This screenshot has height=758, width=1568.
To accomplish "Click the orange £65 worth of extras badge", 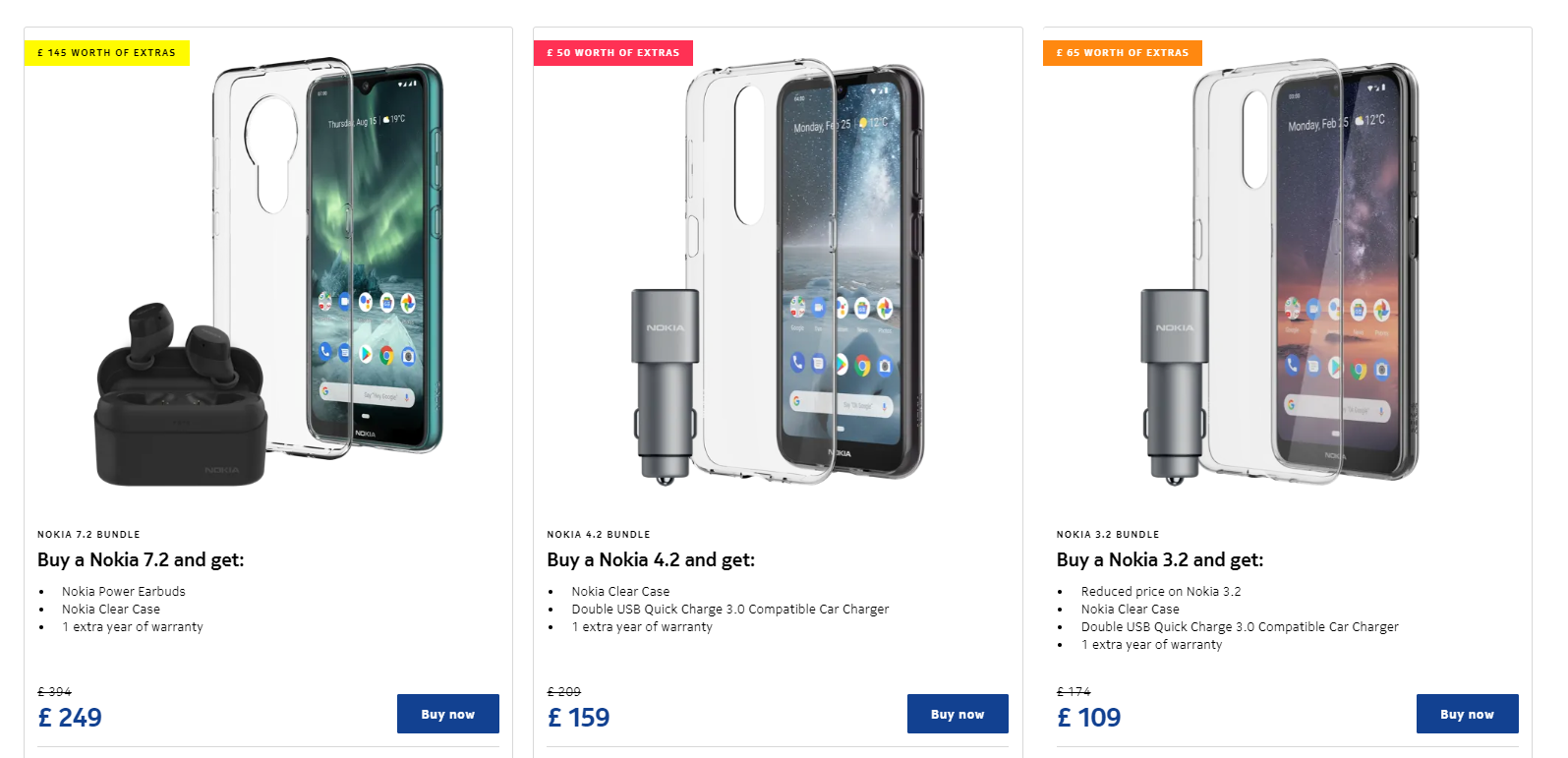I will (x=1122, y=53).
